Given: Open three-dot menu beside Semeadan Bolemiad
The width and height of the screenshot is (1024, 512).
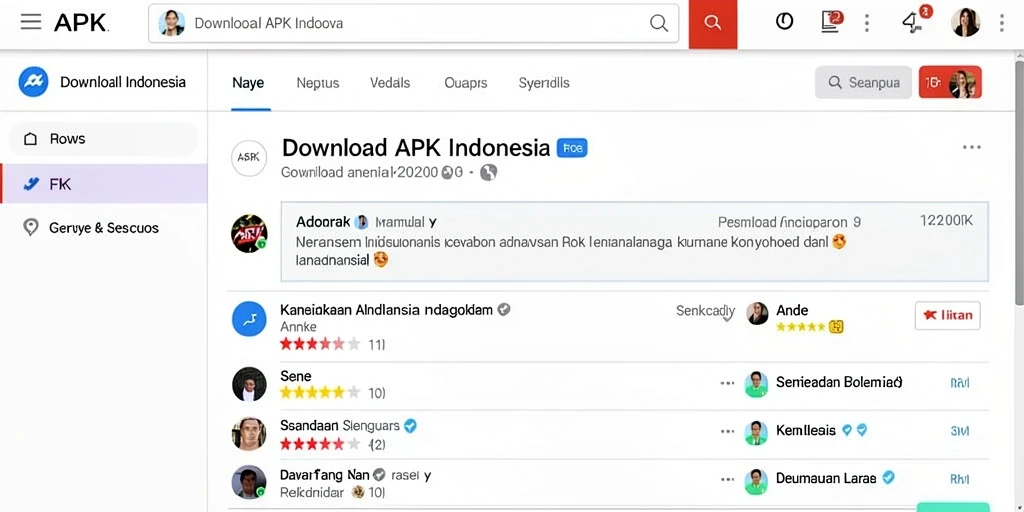Looking at the screenshot, I should (727, 383).
